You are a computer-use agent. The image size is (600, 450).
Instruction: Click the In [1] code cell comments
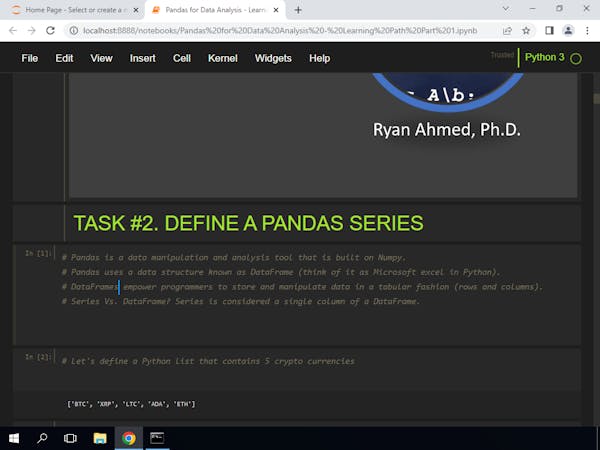tap(302, 279)
